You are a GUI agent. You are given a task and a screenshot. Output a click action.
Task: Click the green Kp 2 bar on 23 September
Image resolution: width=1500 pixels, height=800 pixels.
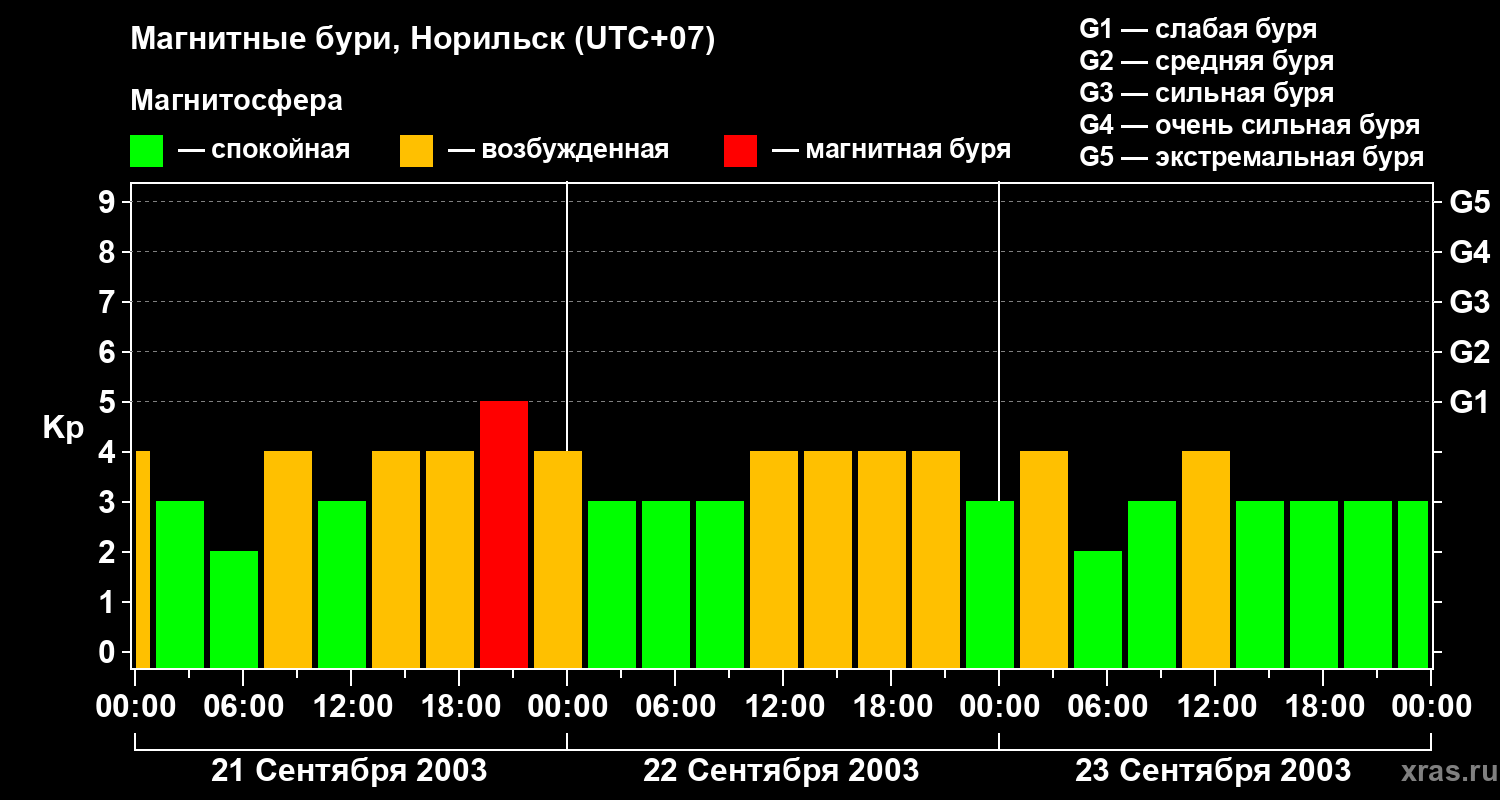pos(1098,609)
